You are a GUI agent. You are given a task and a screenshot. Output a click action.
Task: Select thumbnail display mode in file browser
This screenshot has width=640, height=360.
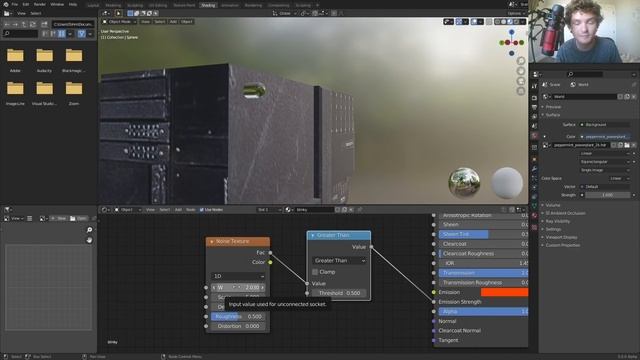[61, 34]
